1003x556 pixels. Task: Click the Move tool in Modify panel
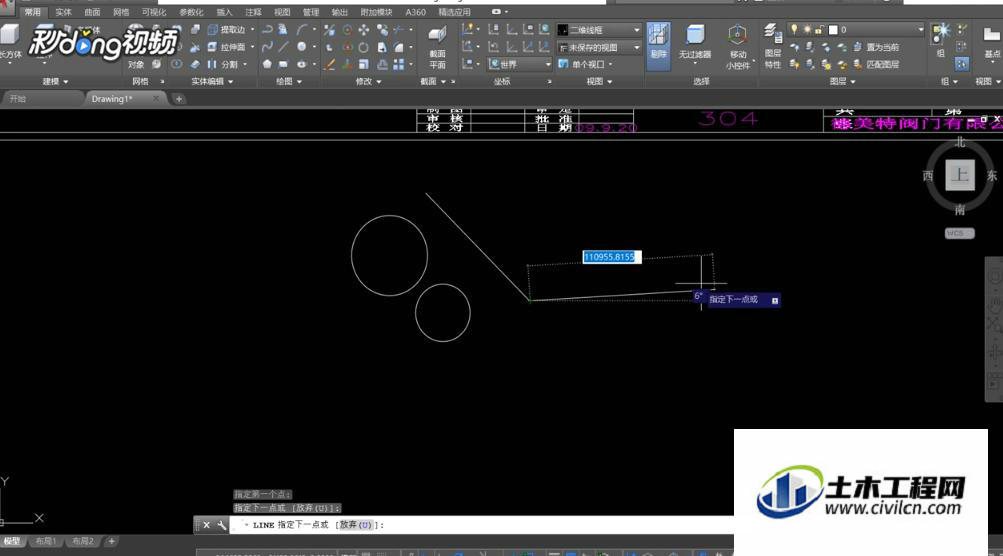364,29
